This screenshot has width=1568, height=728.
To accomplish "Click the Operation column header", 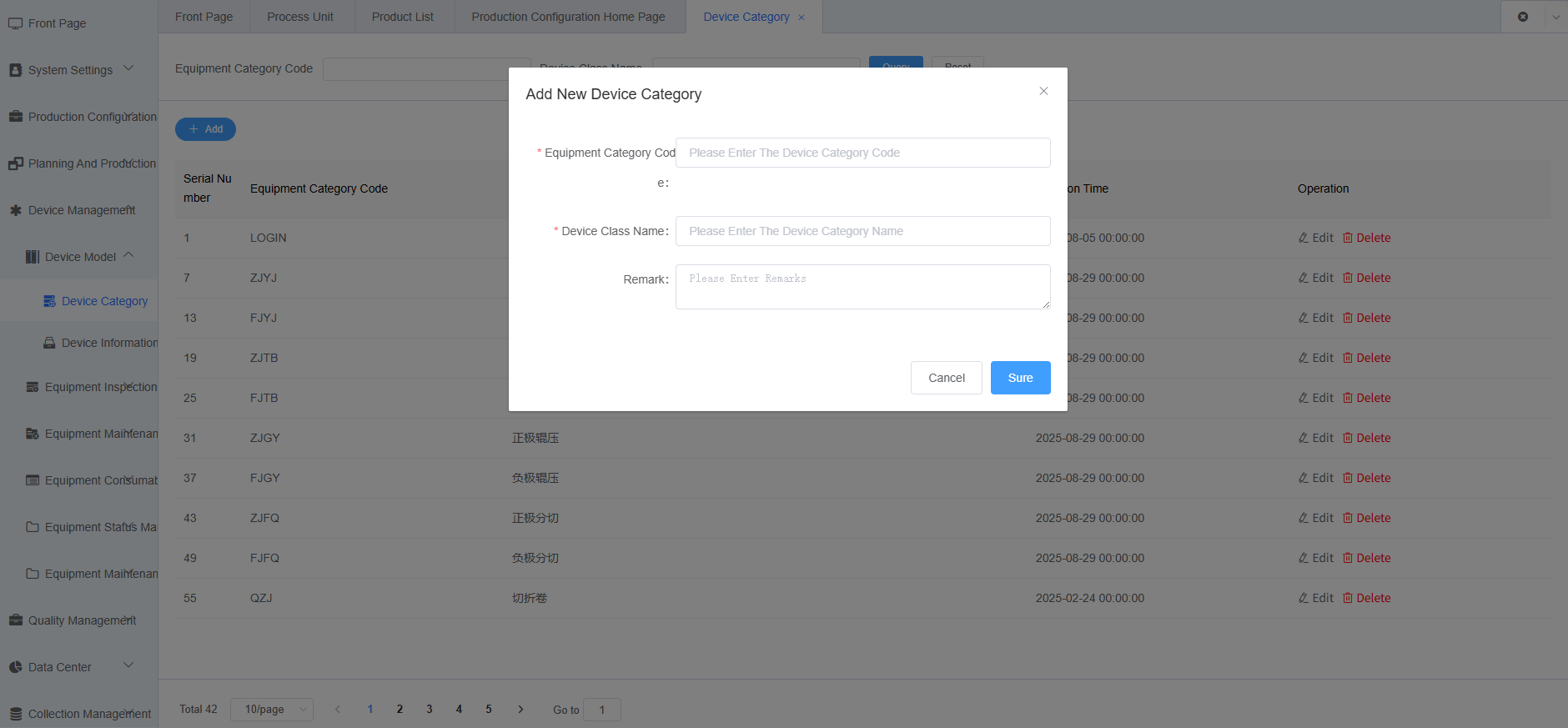I will 1323,188.
